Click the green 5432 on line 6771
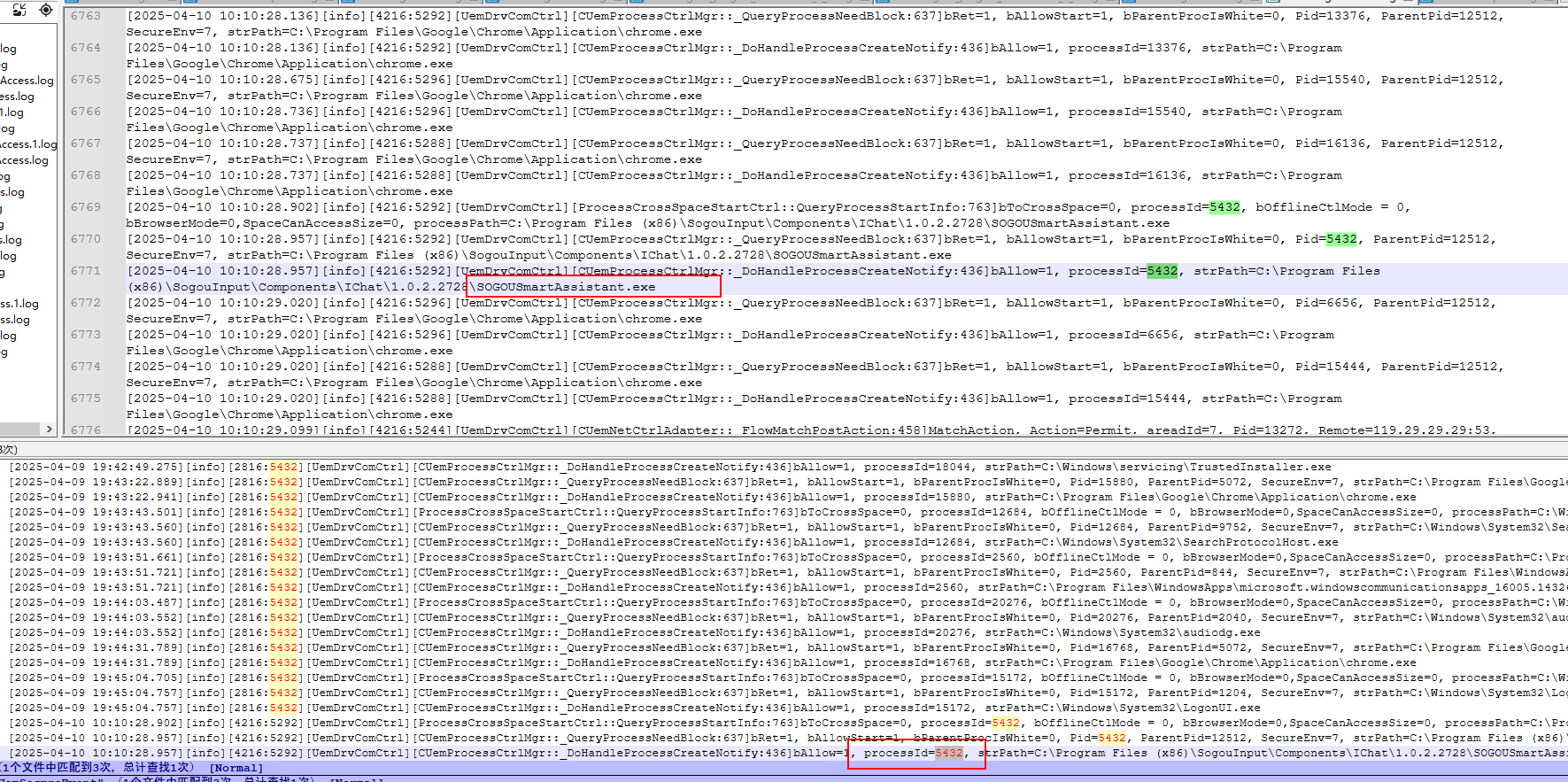The width and height of the screenshot is (1568, 782). pyautogui.click(x=1162, y=271)
